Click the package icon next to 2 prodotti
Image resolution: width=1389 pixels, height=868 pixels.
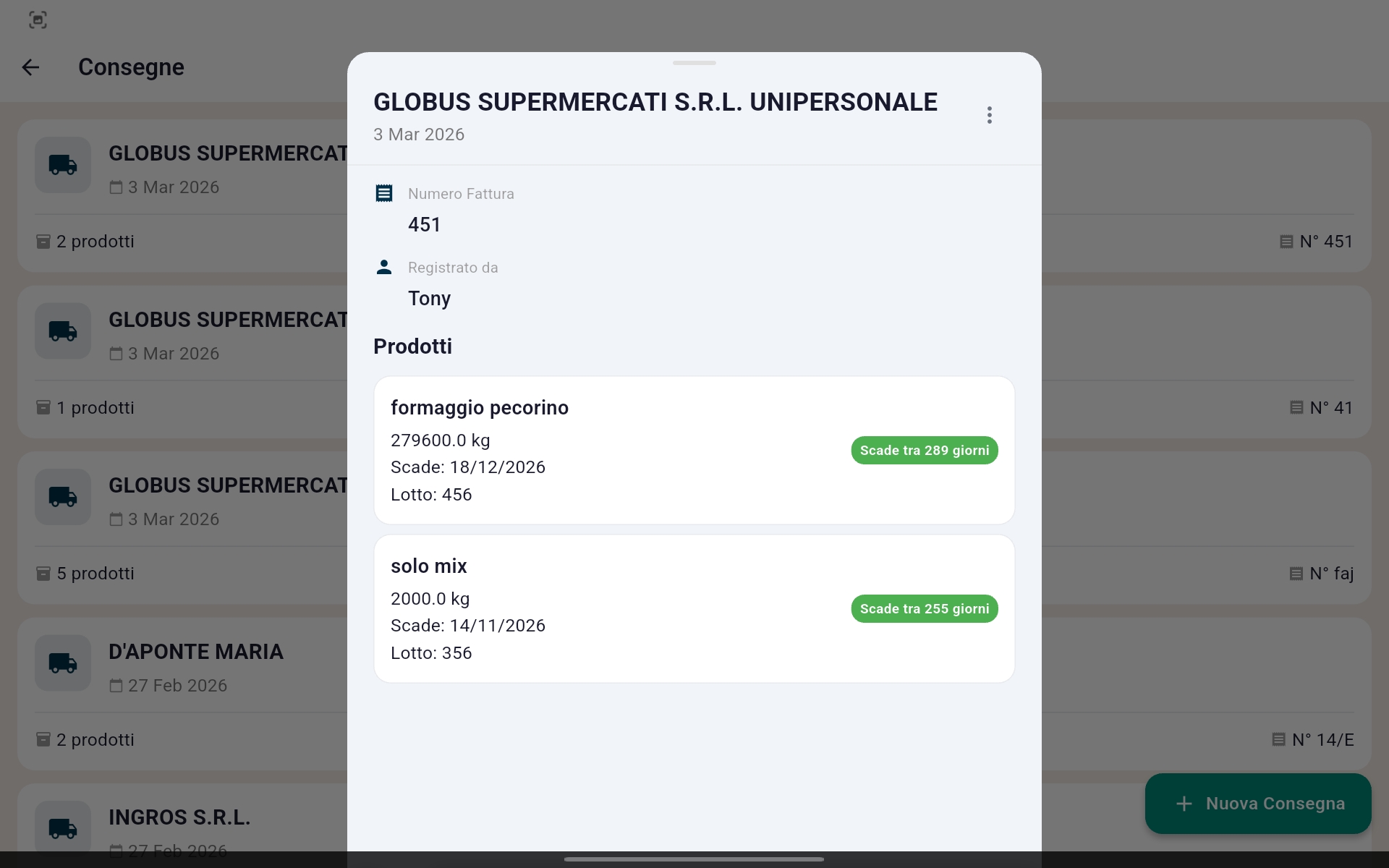tap(43, 240)
